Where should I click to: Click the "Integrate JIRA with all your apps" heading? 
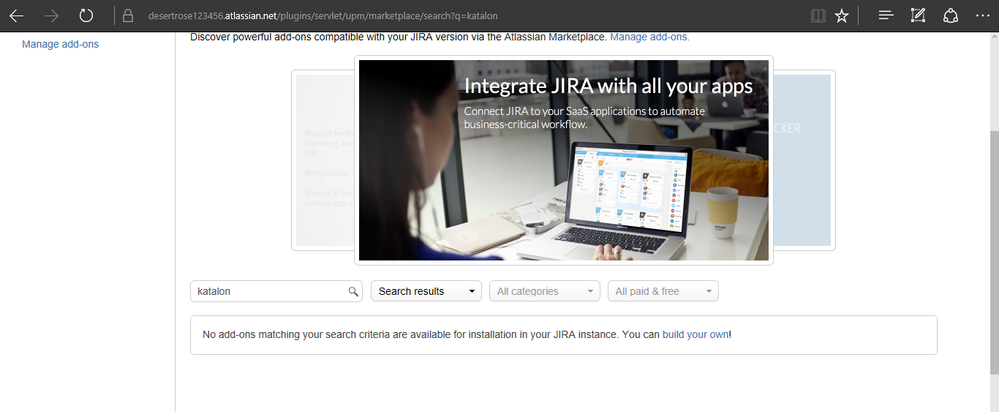[x=608, y=86]
